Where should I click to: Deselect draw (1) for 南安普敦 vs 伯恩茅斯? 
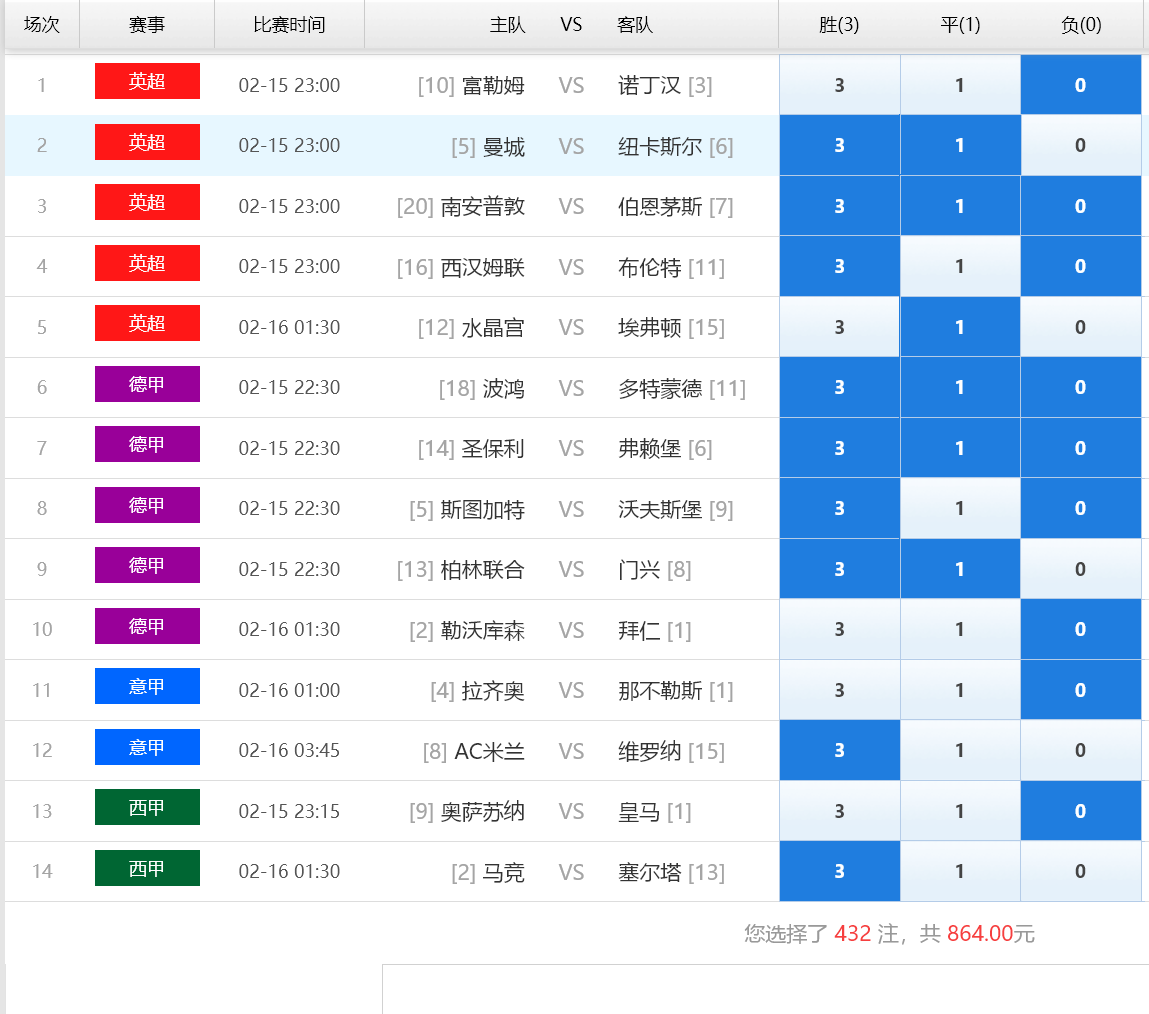coord(960,206)
